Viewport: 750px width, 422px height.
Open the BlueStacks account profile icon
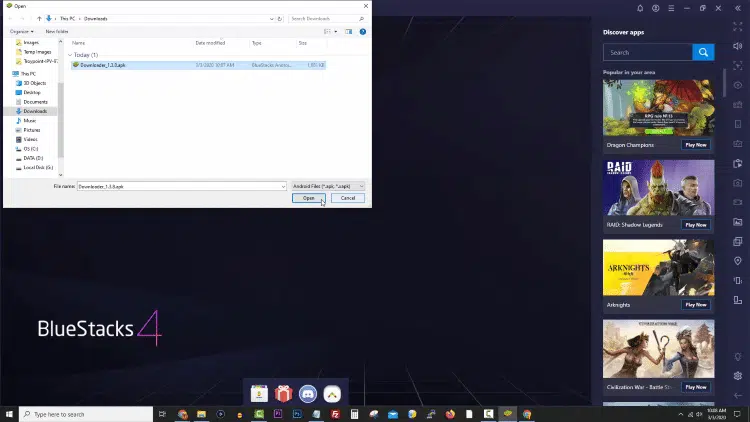656,8
